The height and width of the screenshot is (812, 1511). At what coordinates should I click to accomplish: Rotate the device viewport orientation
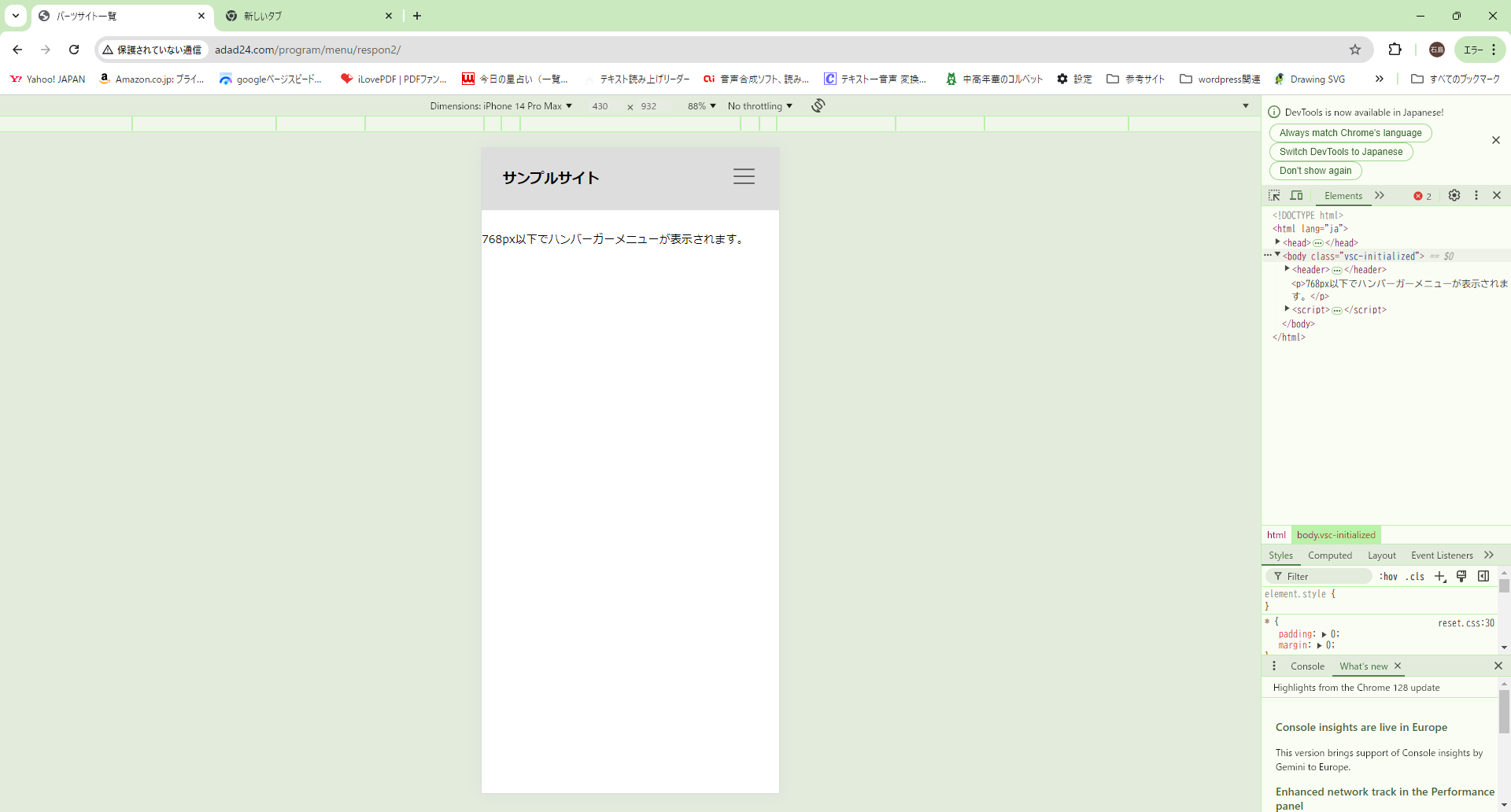click(818, 105)
